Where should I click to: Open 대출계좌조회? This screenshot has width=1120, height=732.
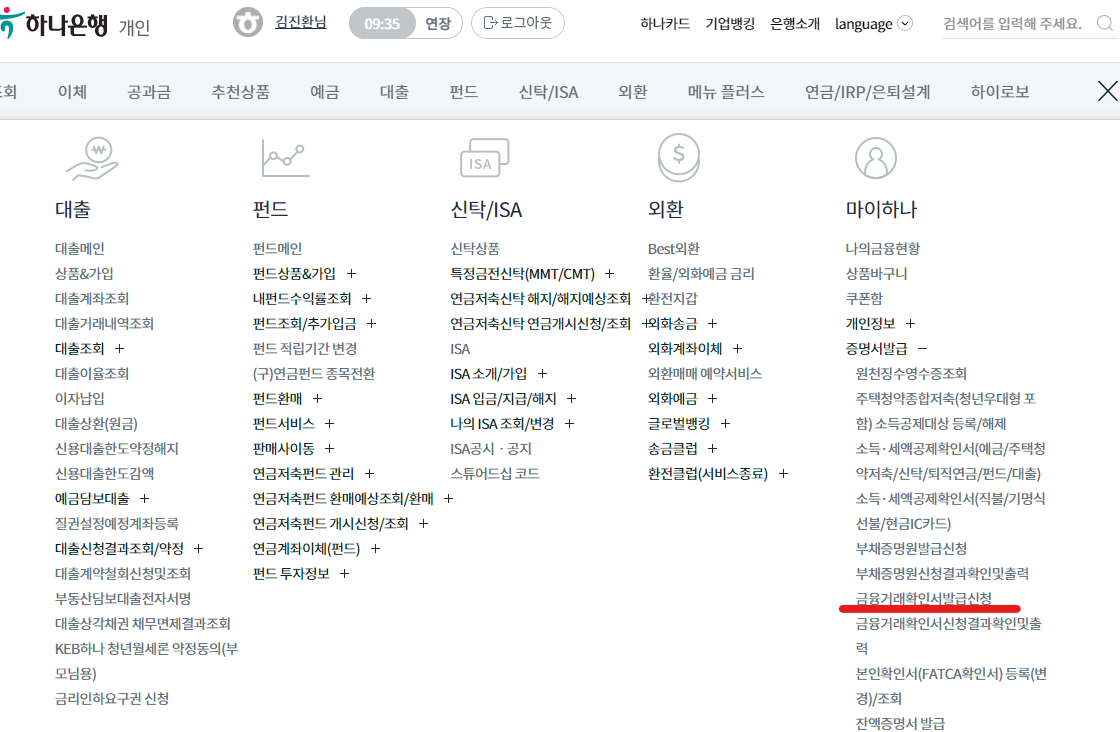click(92, 299)
